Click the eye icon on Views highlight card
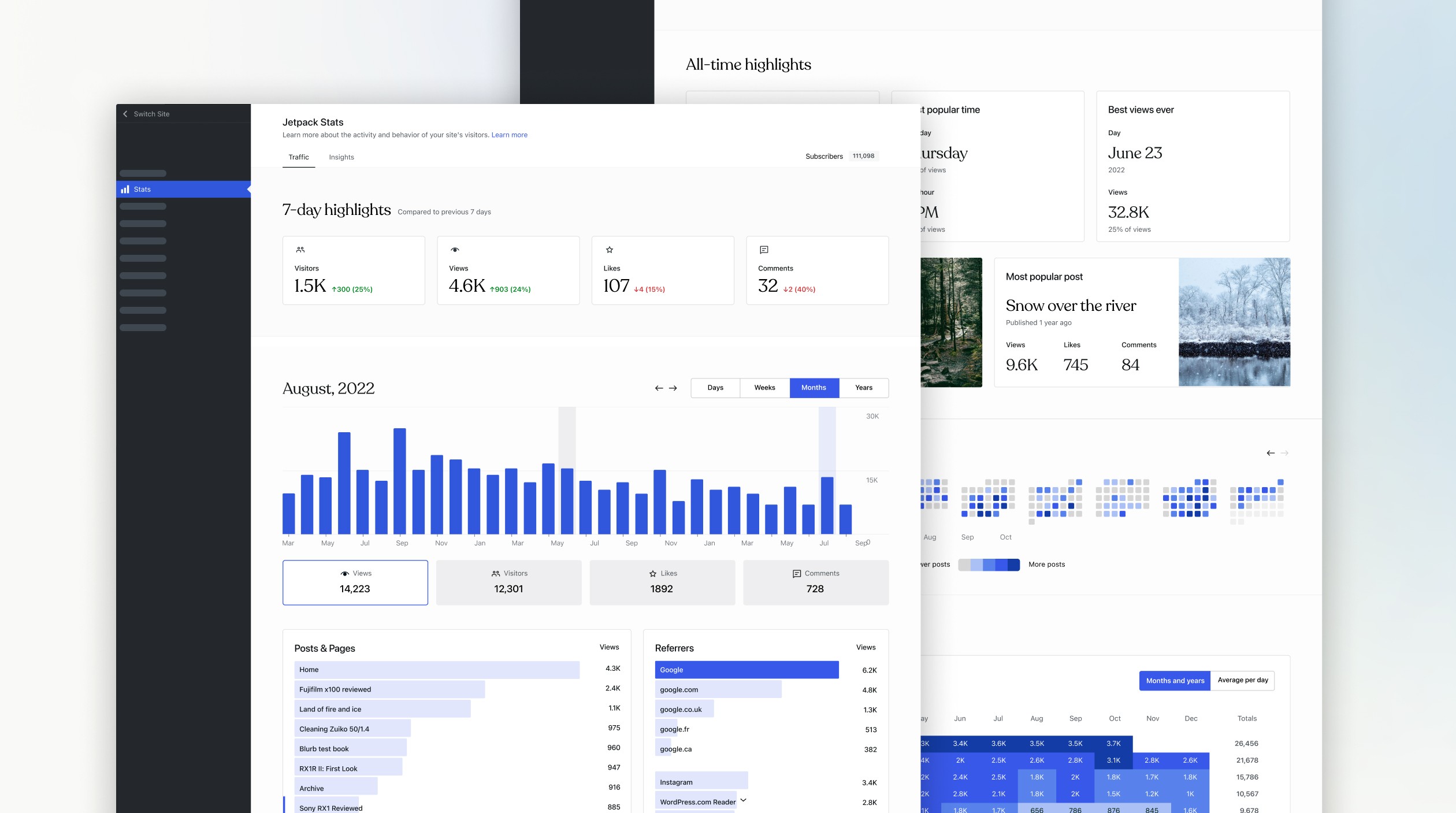Viewport: 1456px width, 813px height. point(455,250)
